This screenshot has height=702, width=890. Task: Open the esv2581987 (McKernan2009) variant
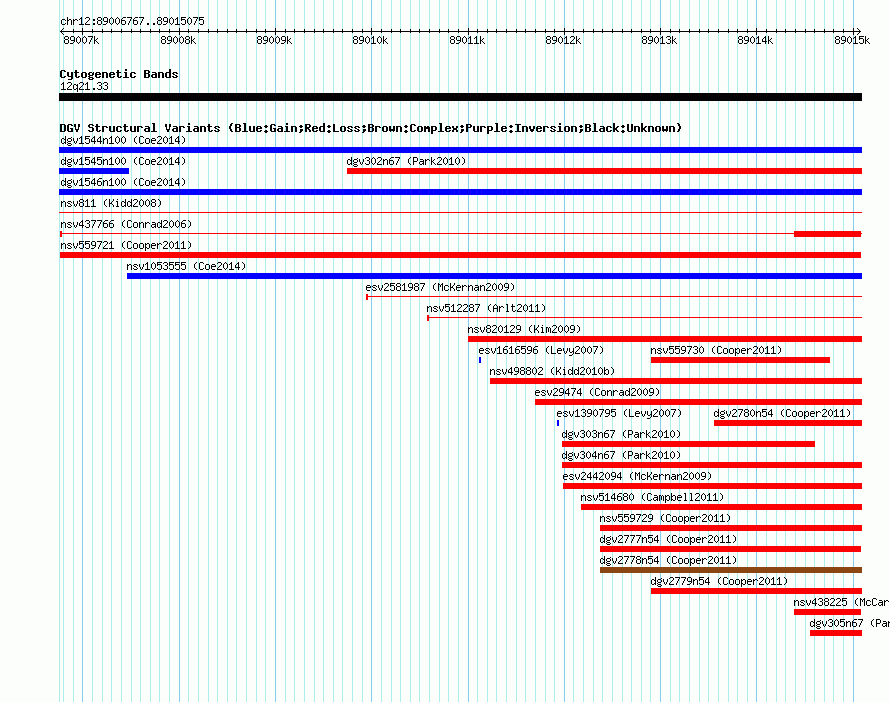[x=440, y=287]
